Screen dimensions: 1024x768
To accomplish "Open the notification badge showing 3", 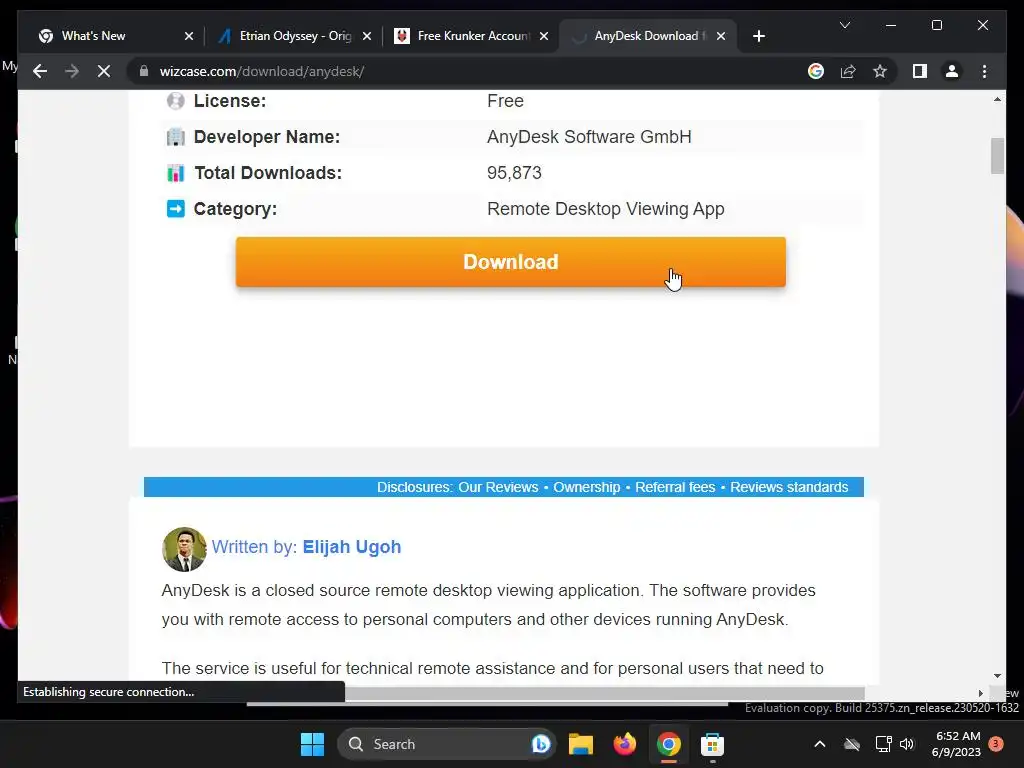I will coord(996,744).
